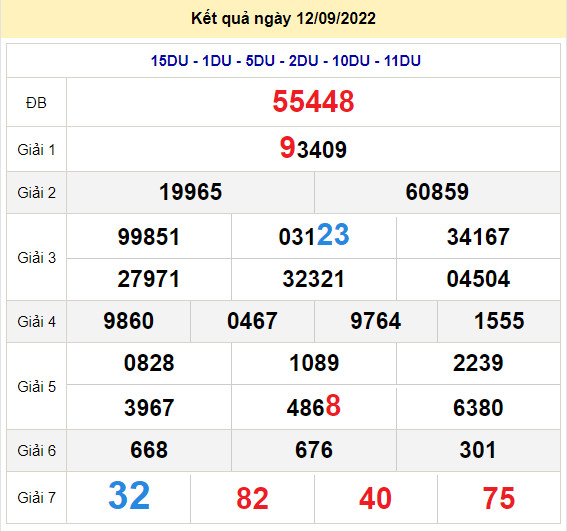Click the highlighted number 03123
The width and height of the screenshot is (567, 531).
tap(314, 235)
